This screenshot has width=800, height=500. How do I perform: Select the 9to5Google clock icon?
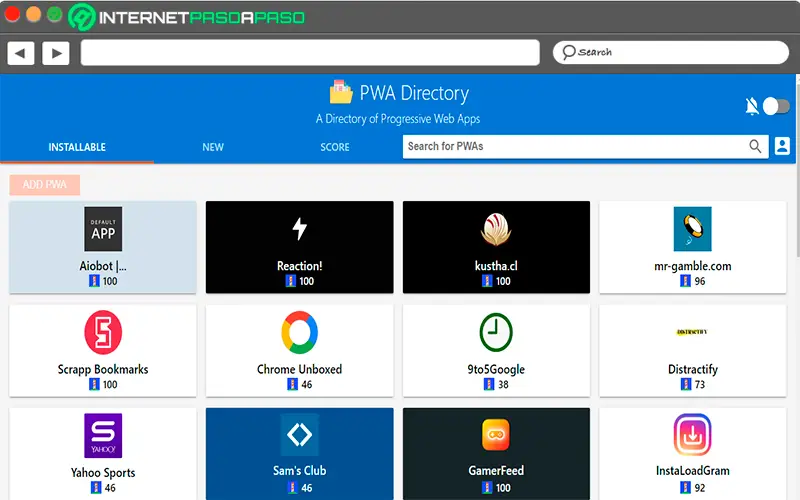[496, 332]
